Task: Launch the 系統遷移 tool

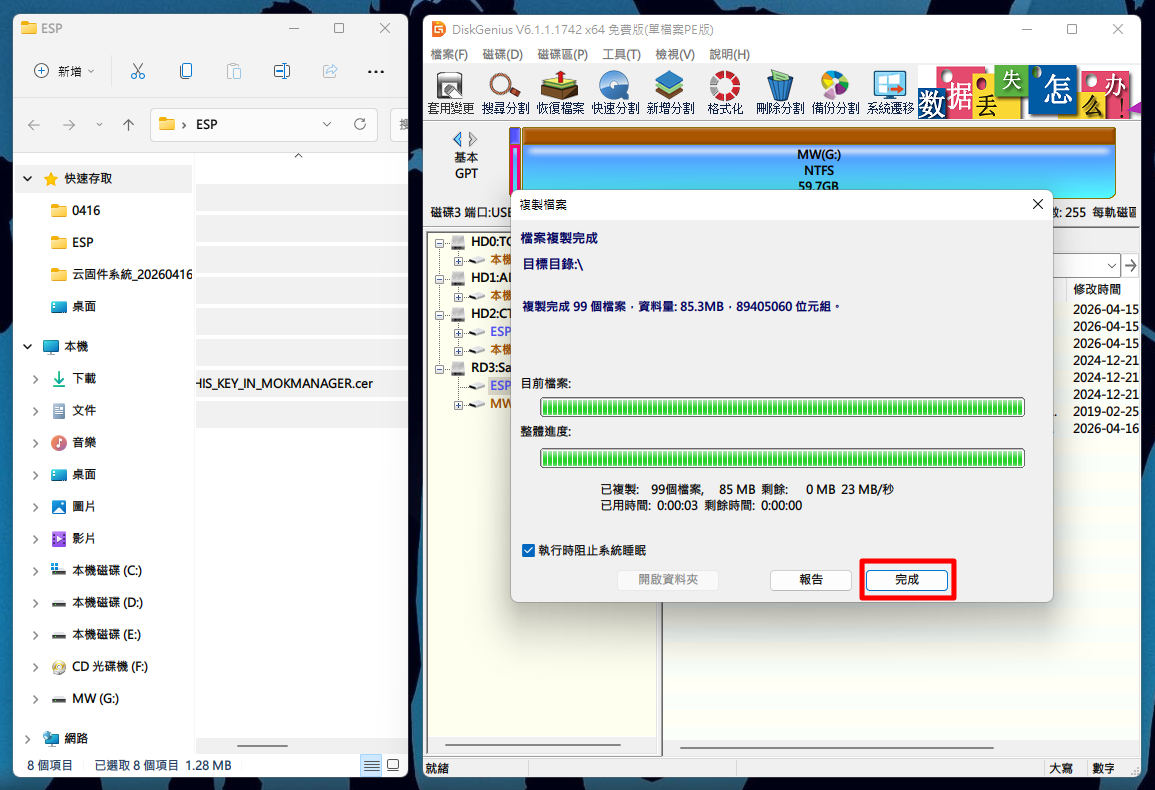Action: click(x=890, y=93)
